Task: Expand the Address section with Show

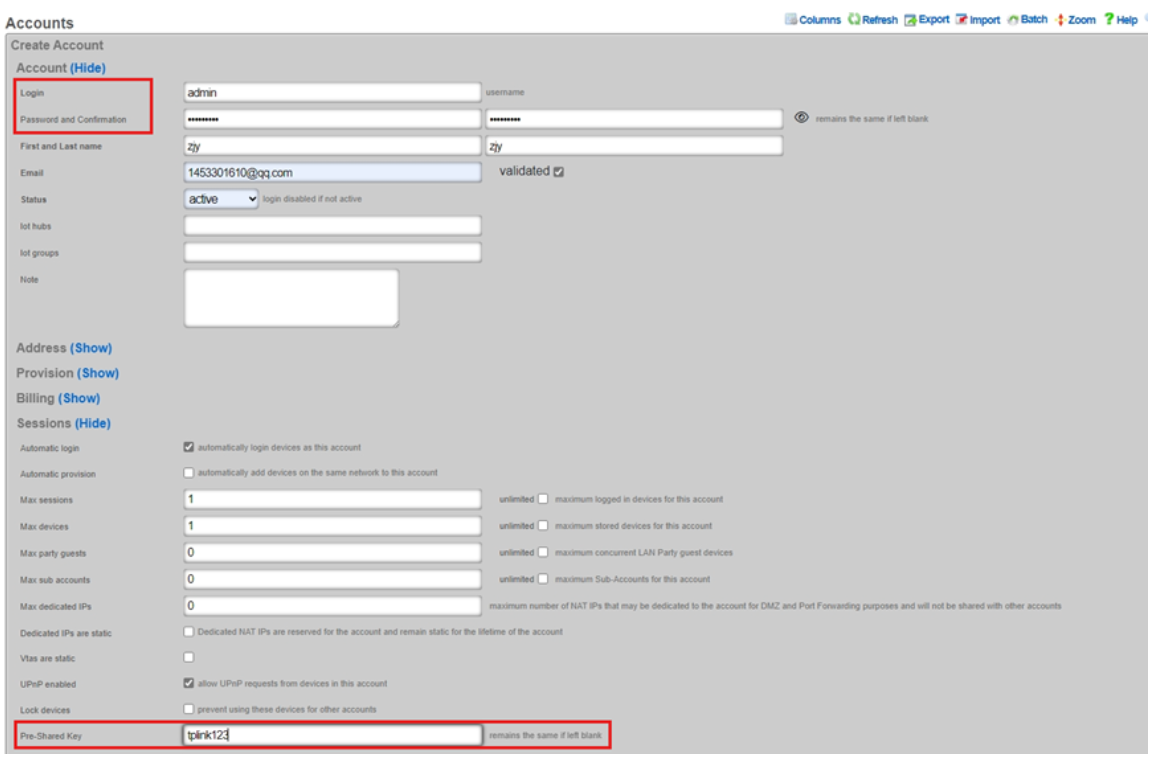Action: coord(91,348)
